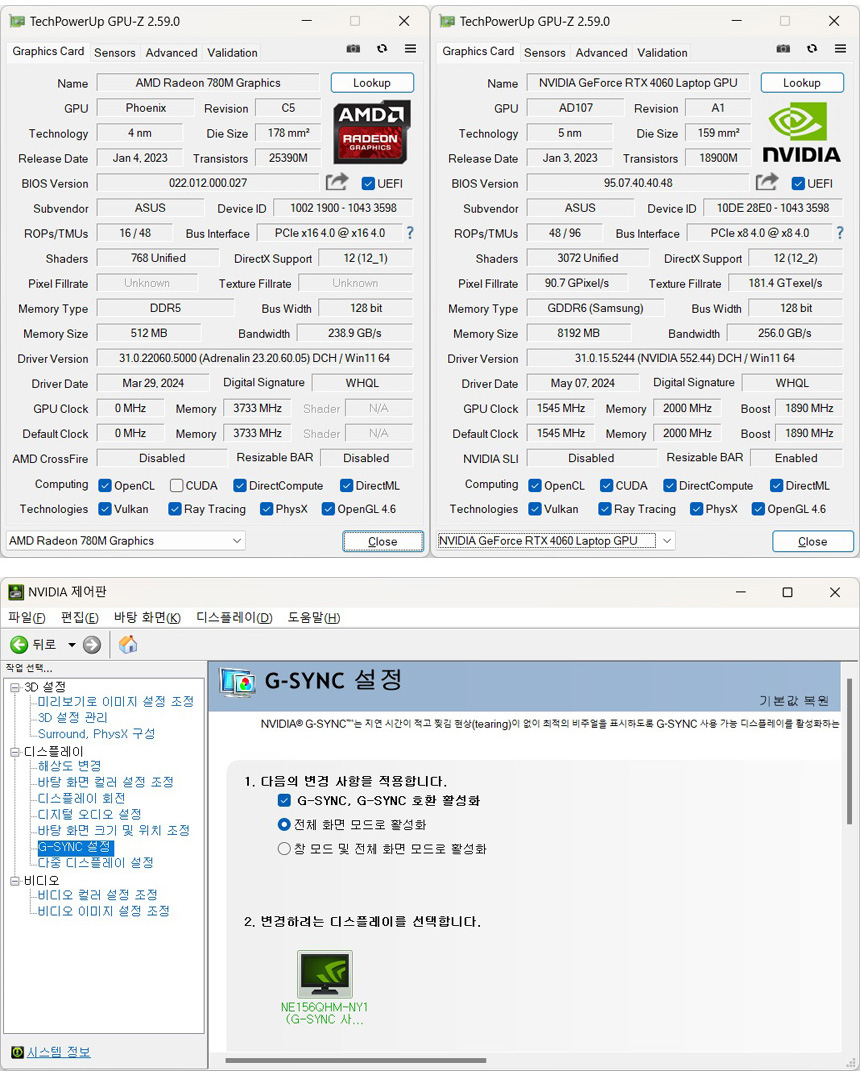Share AMD BIOS version export icon

[x=337, y=182]
